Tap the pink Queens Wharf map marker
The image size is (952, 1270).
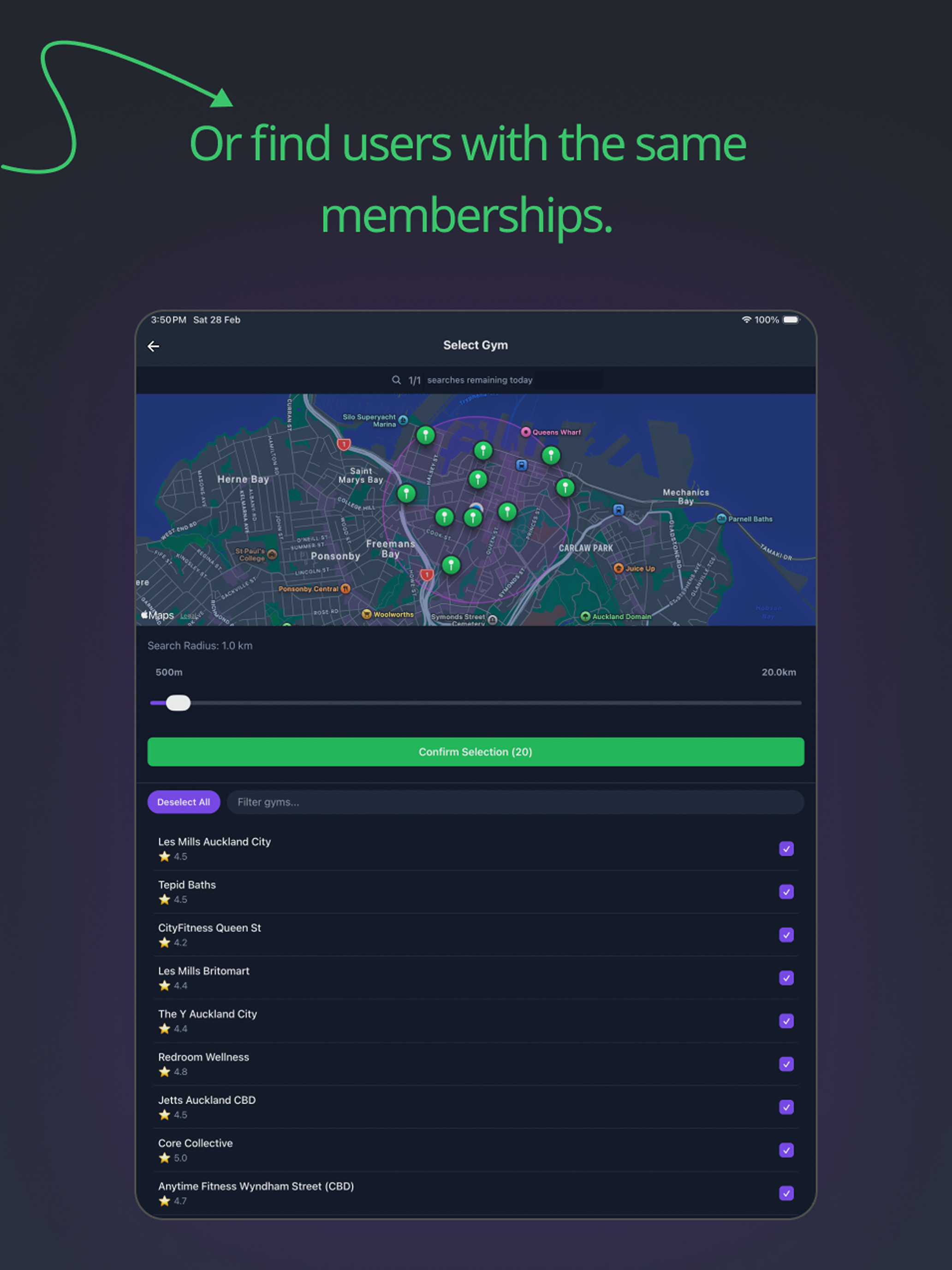point(525,432)
